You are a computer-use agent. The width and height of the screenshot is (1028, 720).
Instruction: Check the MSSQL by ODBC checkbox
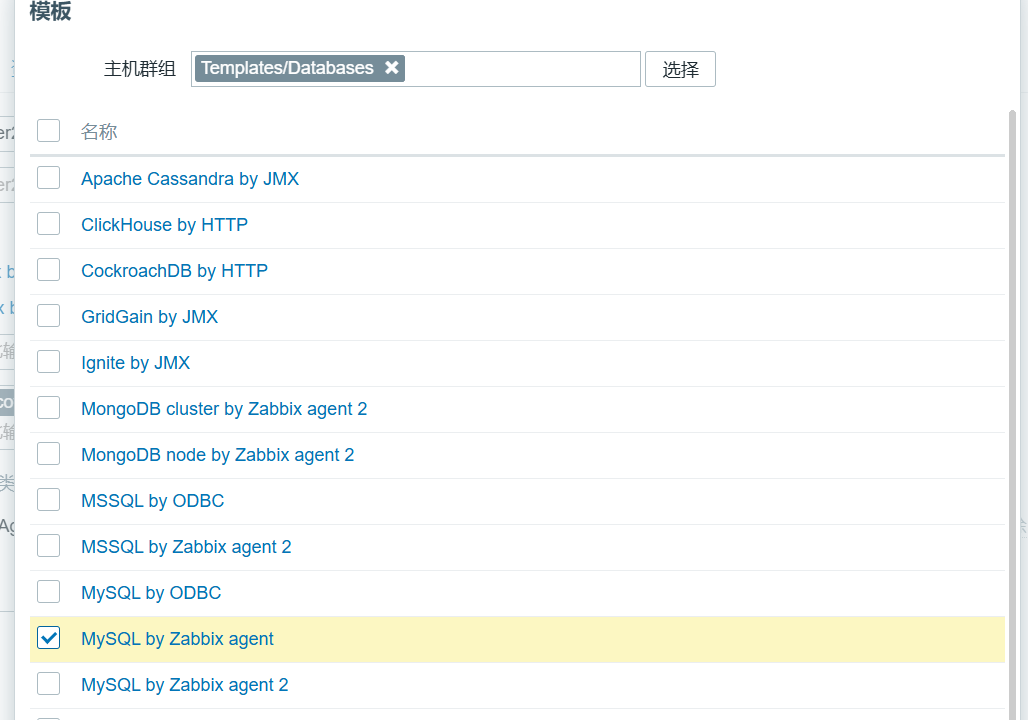click(x=49, y=500)
